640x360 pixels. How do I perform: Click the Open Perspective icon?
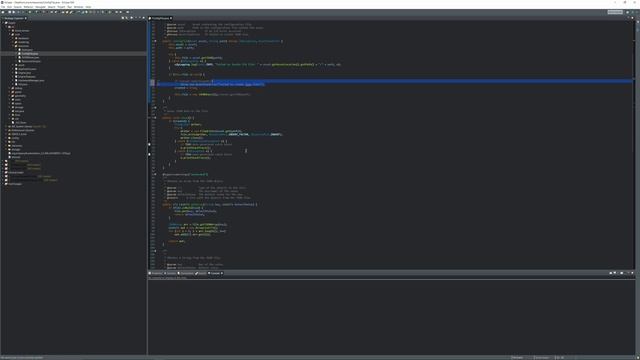(628, 12)
